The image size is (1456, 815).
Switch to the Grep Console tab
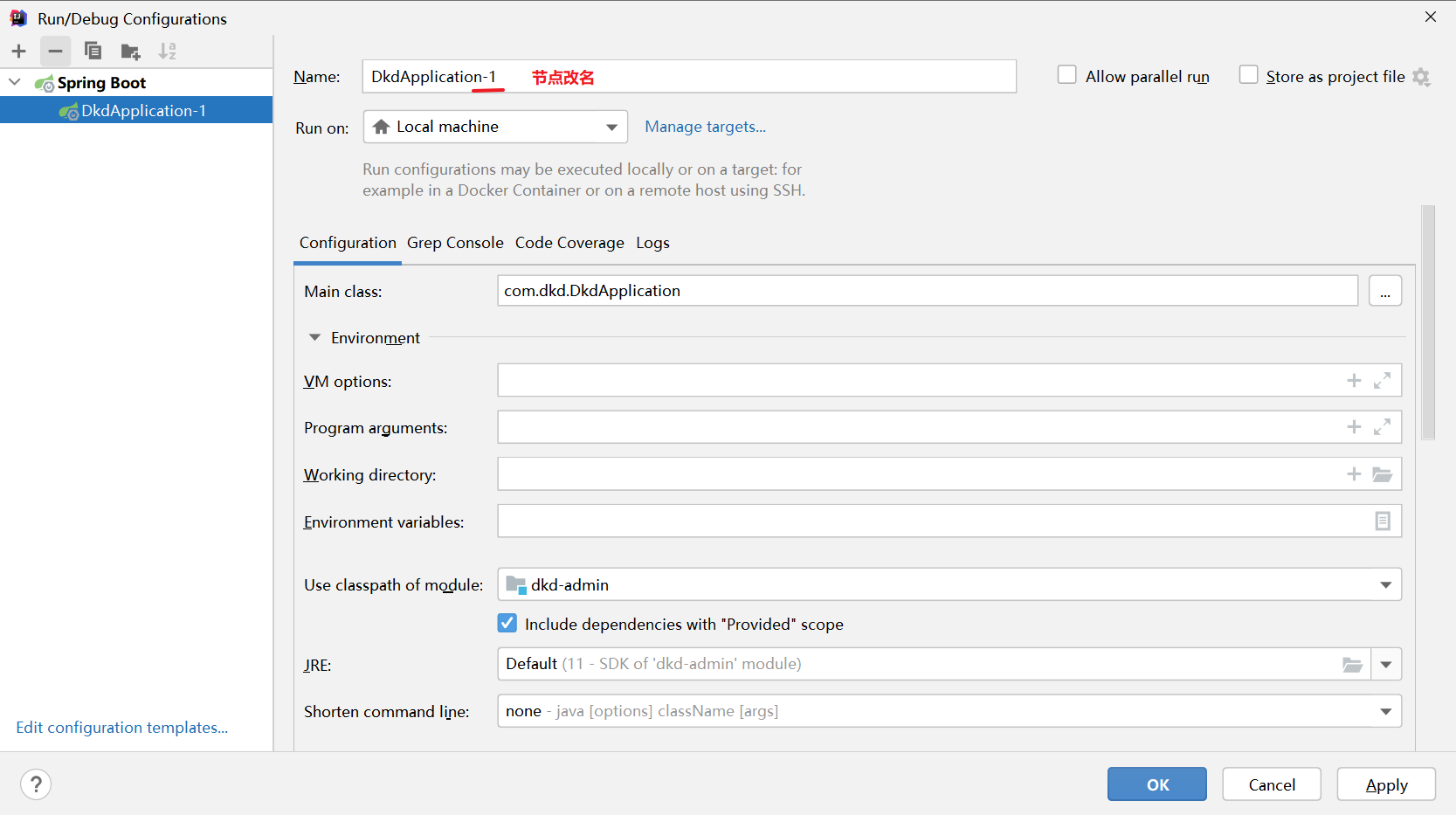click(x=455, y=243)
